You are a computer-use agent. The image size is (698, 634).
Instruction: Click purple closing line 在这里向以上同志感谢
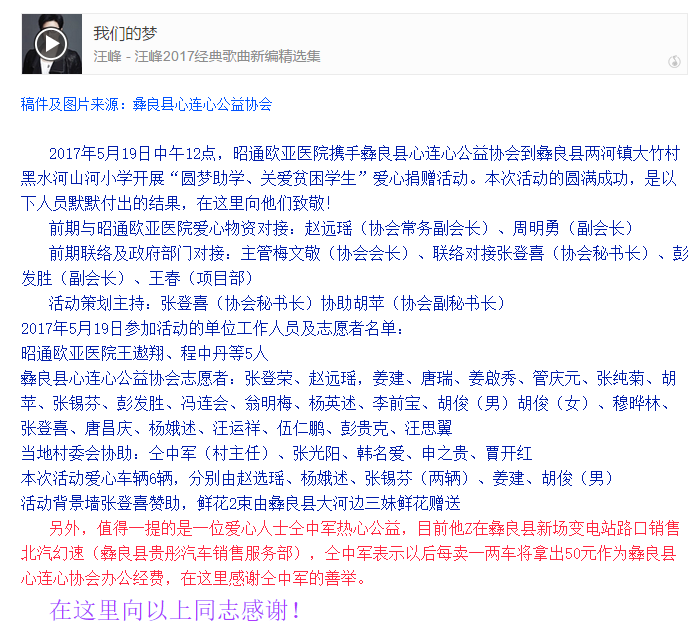tap(175, 610)
